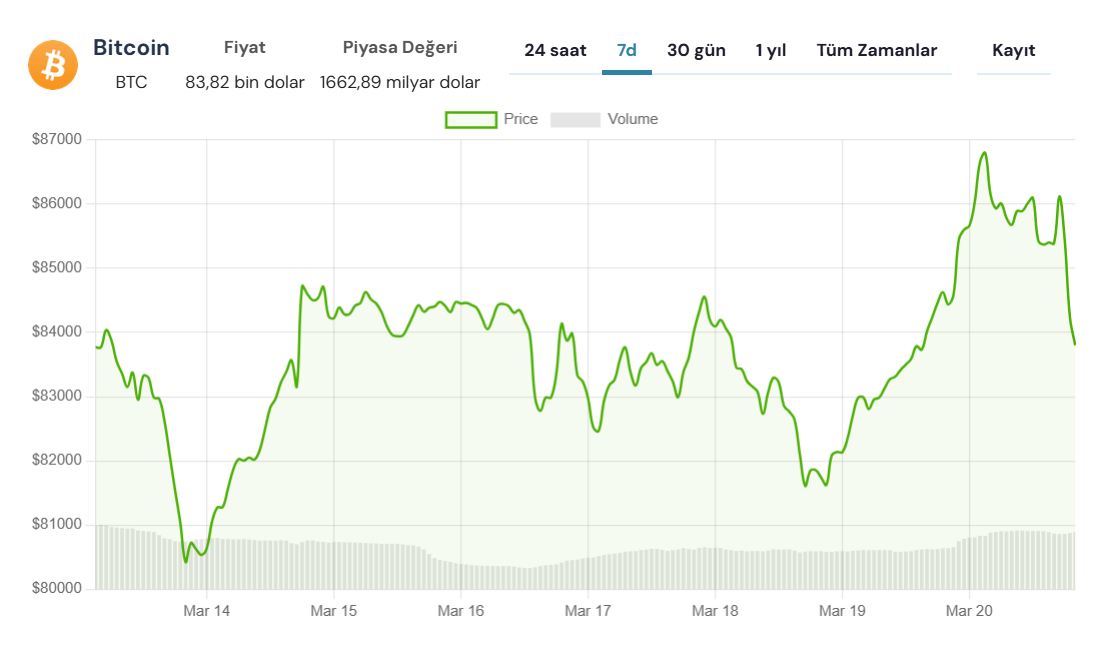
Task: Click the Mar 19 date label
Action: pyautogui.click(x=842, y=611)
